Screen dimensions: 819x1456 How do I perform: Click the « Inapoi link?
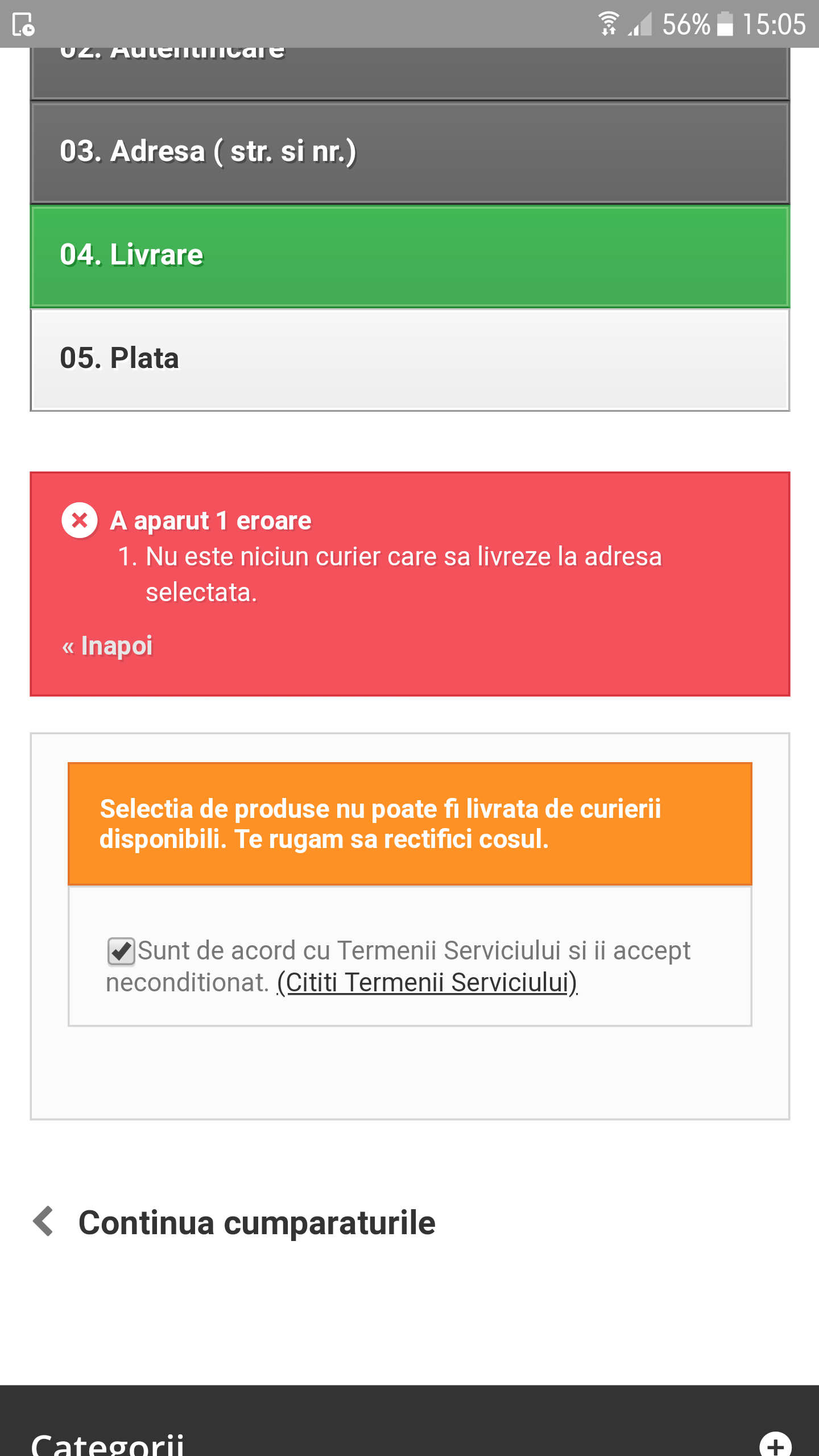click(107, 646)
